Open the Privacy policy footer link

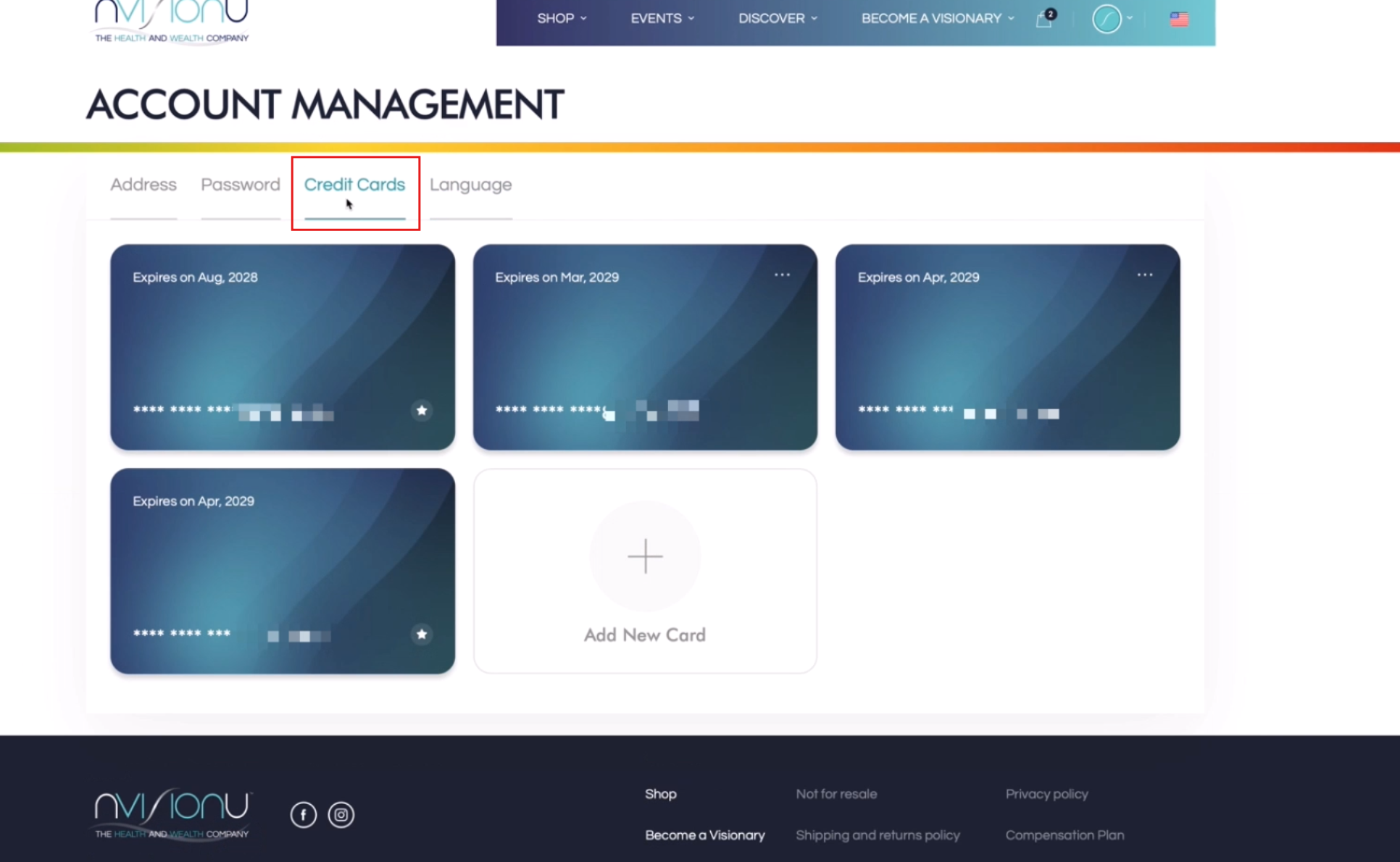[1046, 794]
